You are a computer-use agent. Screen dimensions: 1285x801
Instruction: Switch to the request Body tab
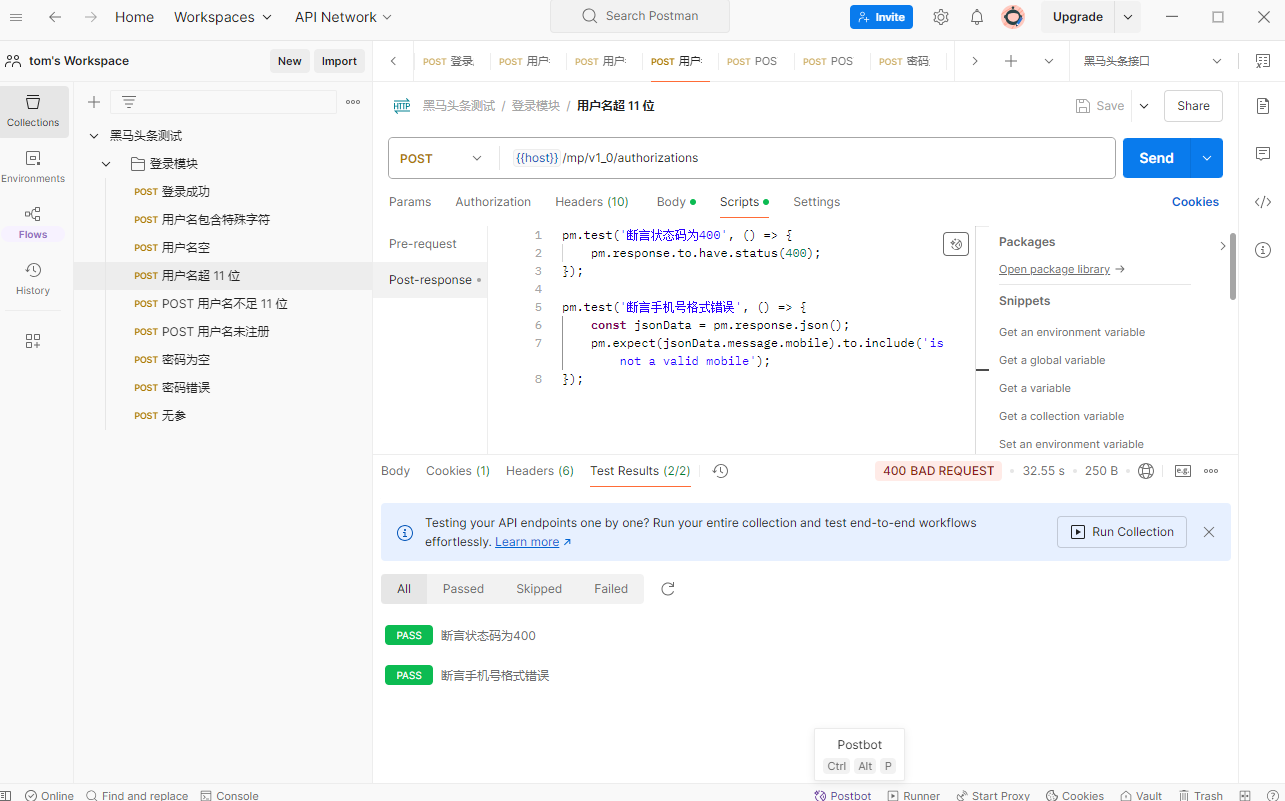point(676,202)
